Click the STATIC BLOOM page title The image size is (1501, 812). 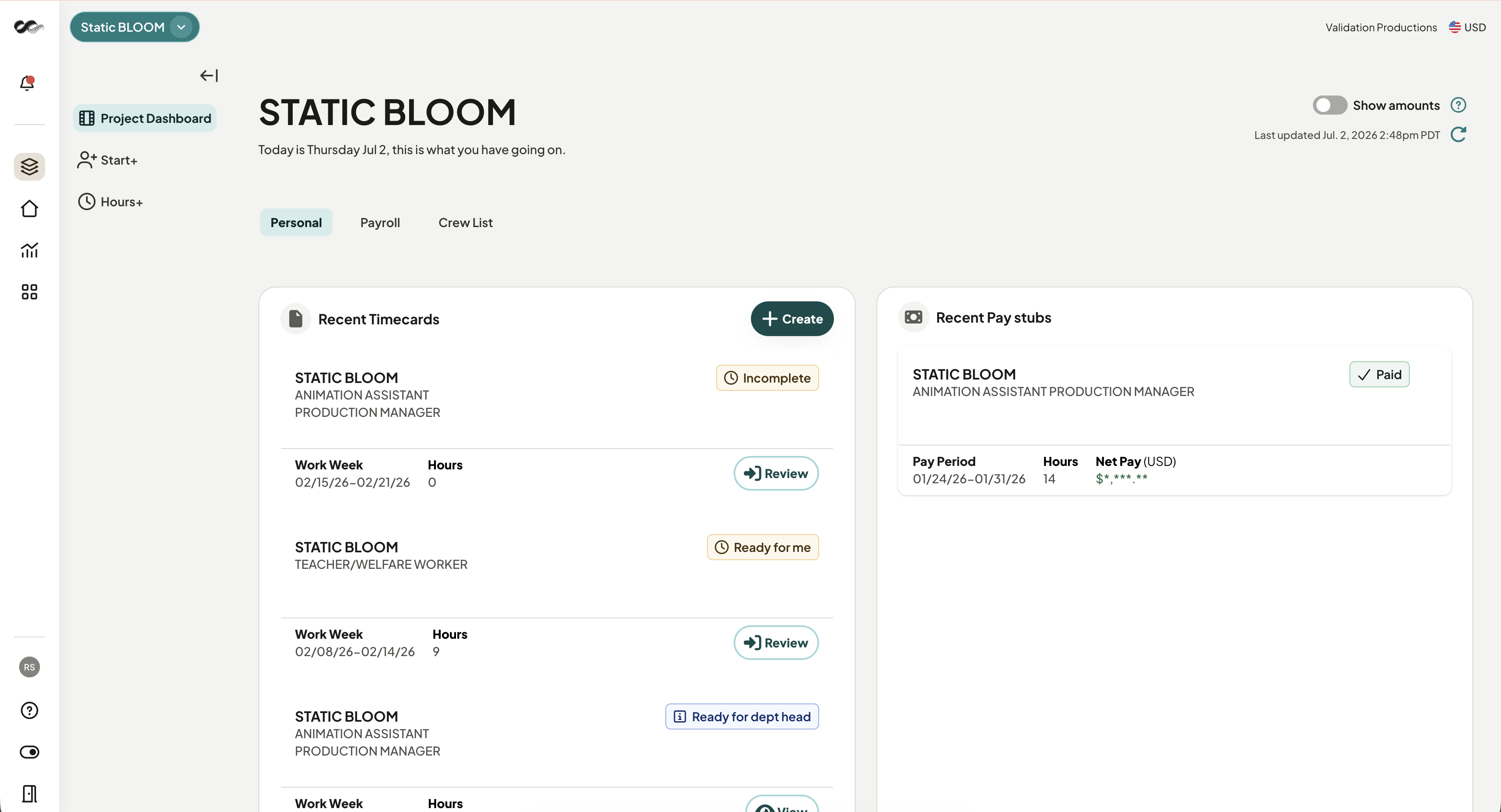[x=387, y=112]
